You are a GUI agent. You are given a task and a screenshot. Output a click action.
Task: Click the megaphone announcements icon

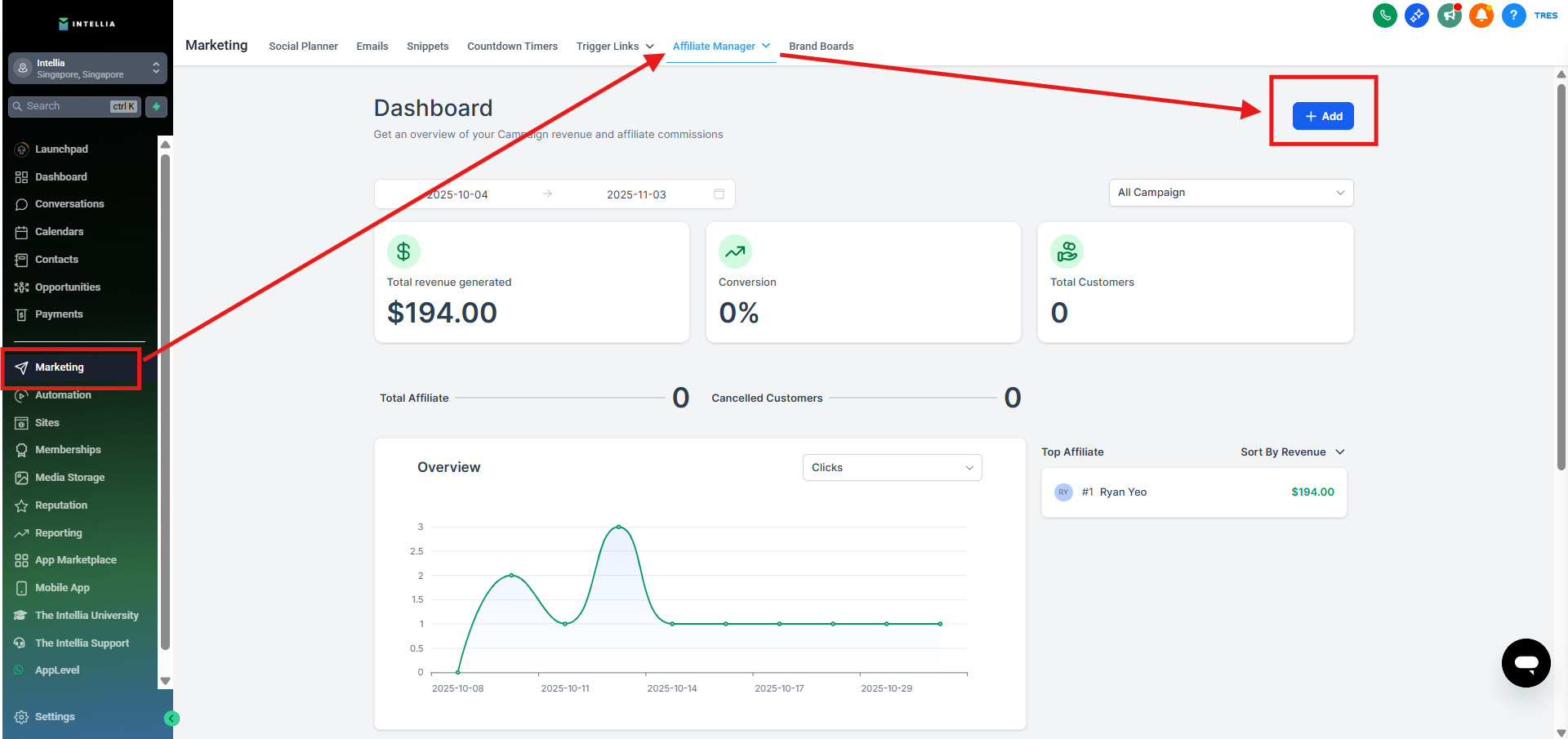[1449, 16]
